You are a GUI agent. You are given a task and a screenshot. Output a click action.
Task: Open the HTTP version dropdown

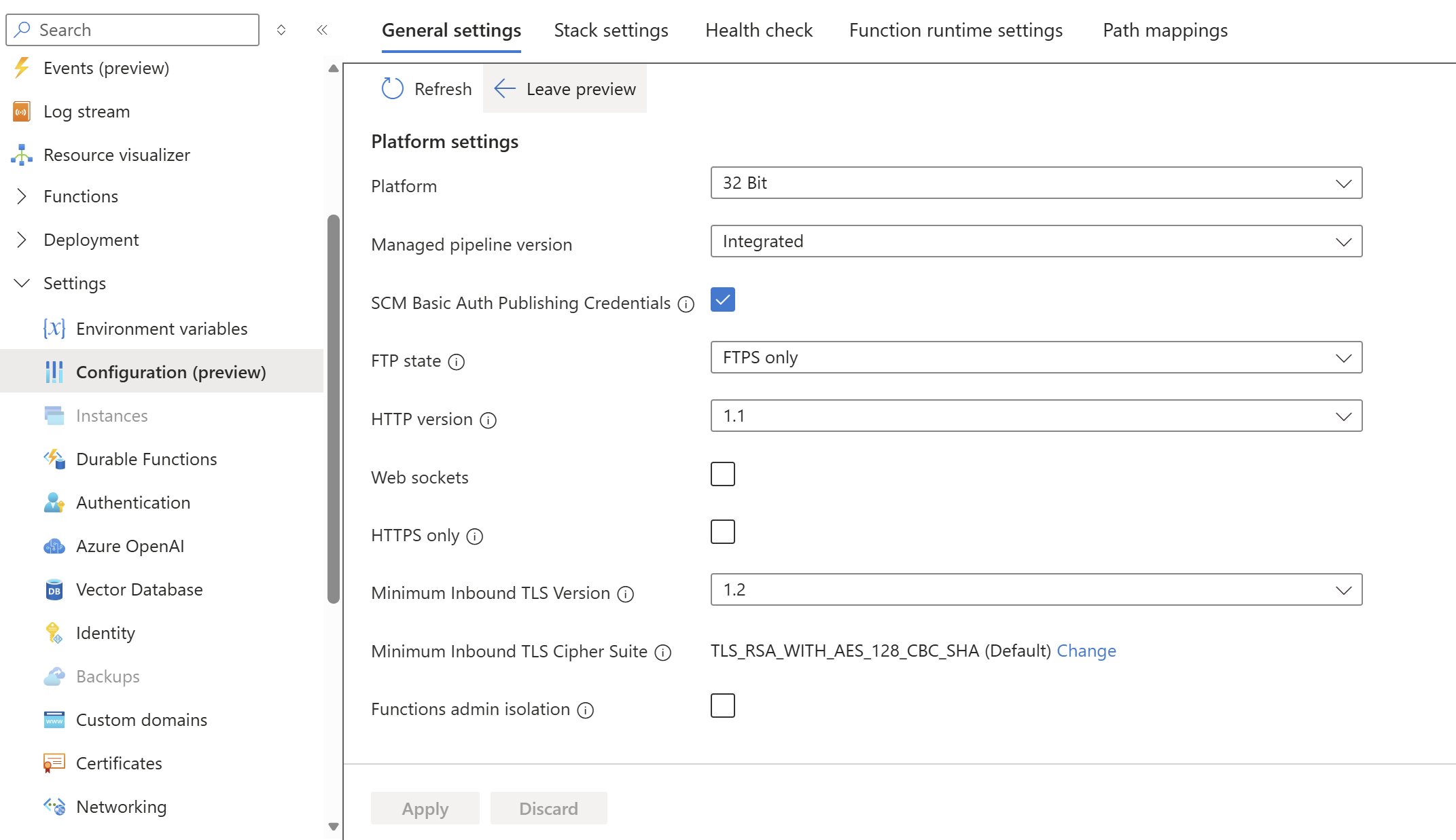(1036, 416)
